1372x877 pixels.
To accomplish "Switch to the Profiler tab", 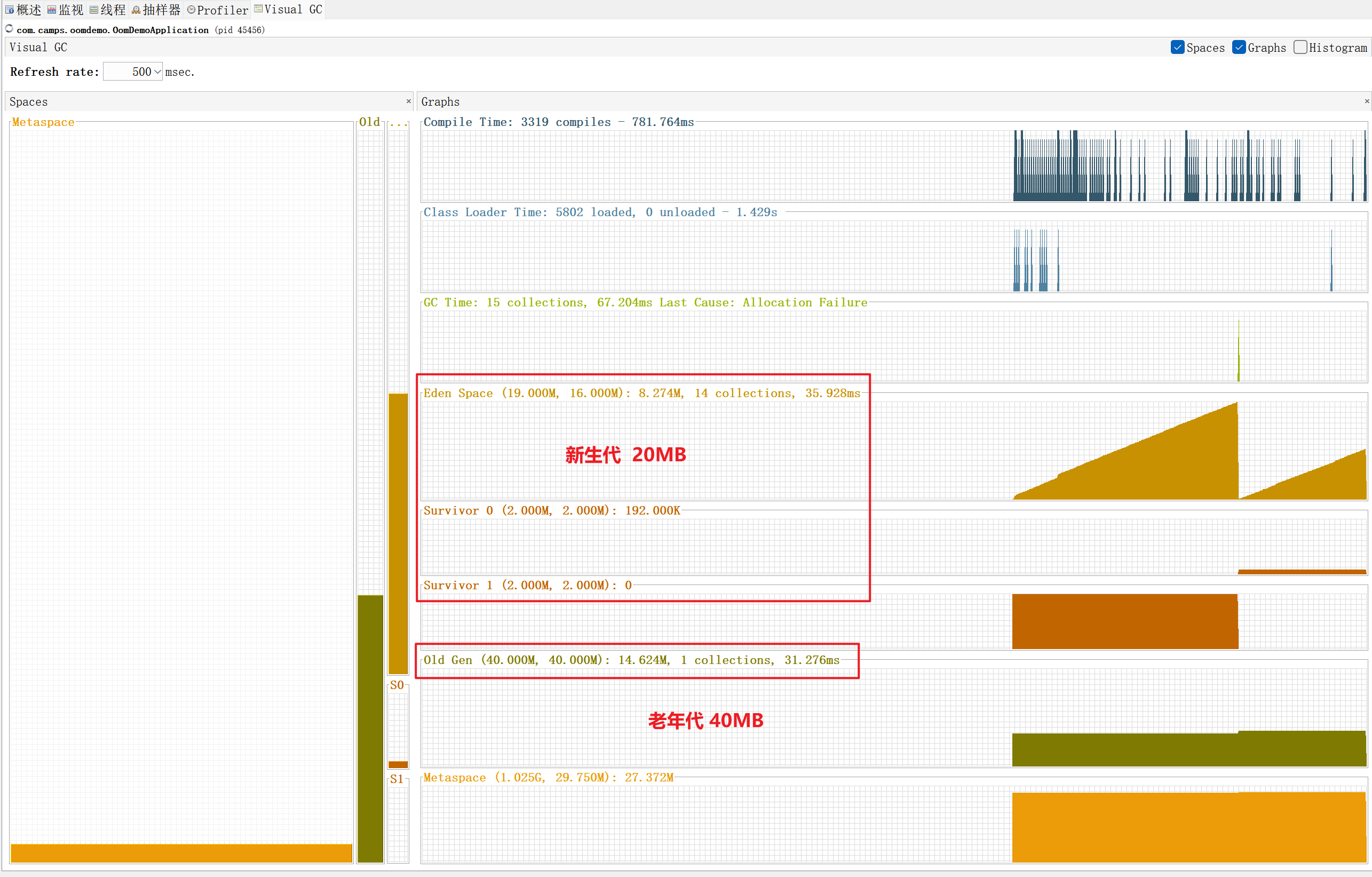I will pyautogui.click(x=222, y=10).
